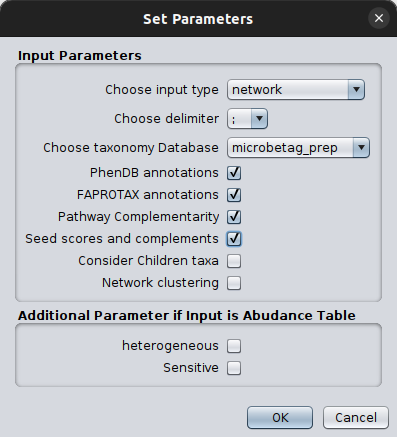Tick the Network clustering checkbox
The image size is (397, 437).
click(234, 283)
